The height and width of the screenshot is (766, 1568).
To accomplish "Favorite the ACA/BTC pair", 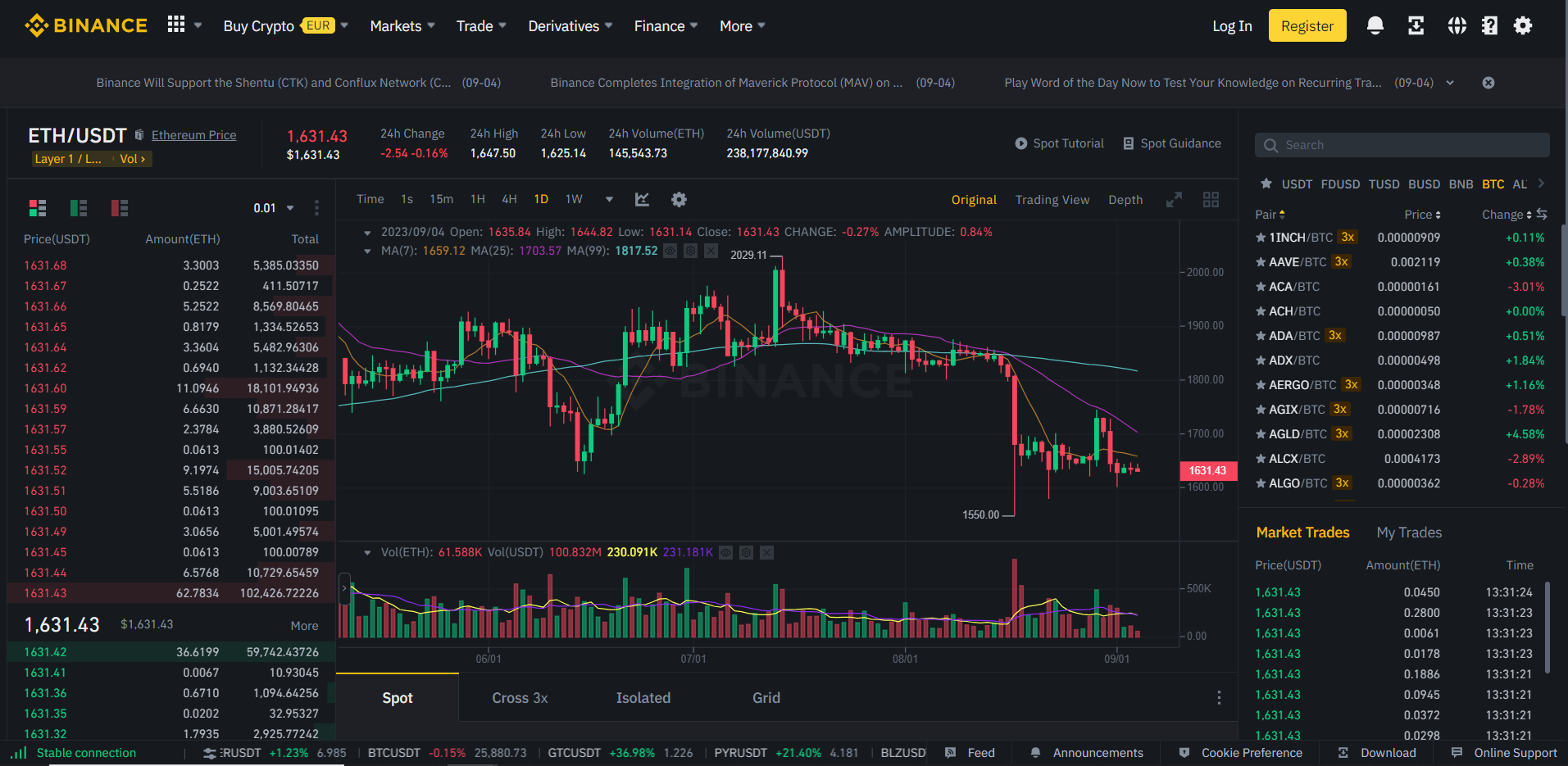I will tap(1261, 287).
